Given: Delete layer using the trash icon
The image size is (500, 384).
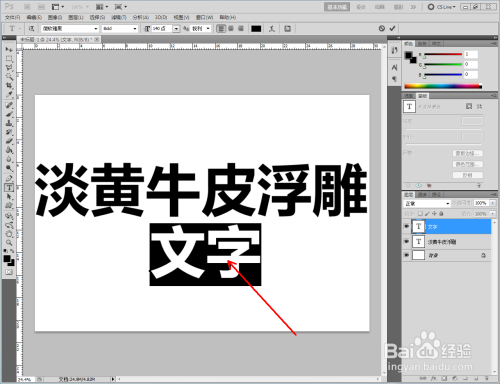Looking at the screenshot, I should [487, 379].
